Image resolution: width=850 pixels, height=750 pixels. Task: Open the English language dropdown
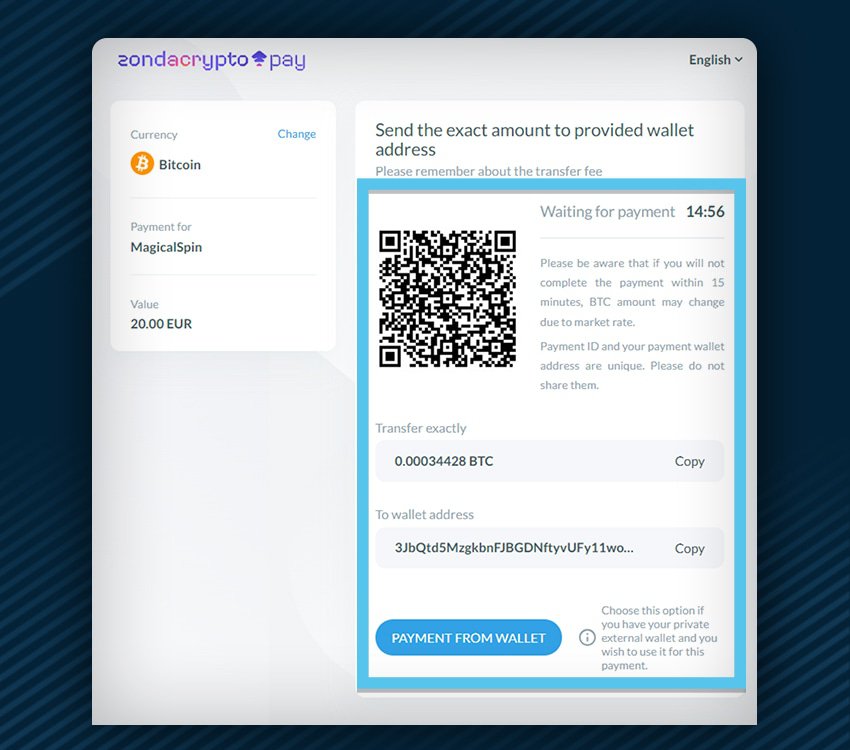point(716,60)
